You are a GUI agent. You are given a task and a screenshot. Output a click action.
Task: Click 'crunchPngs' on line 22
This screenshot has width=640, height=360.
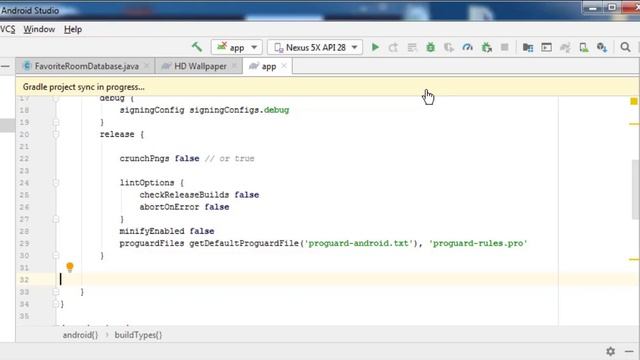click(x=144, y=158)
